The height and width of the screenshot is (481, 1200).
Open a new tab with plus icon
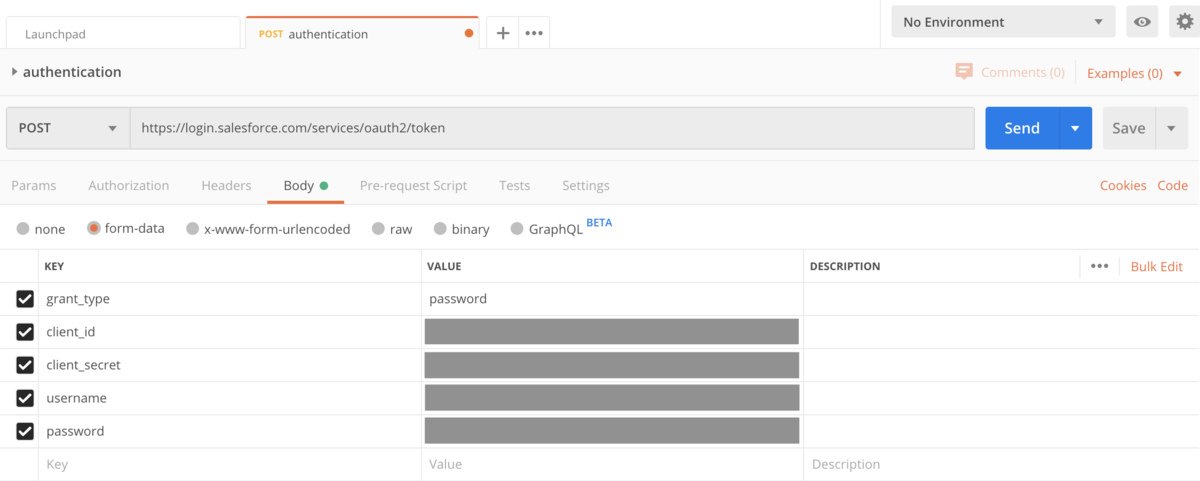(503, 33)
